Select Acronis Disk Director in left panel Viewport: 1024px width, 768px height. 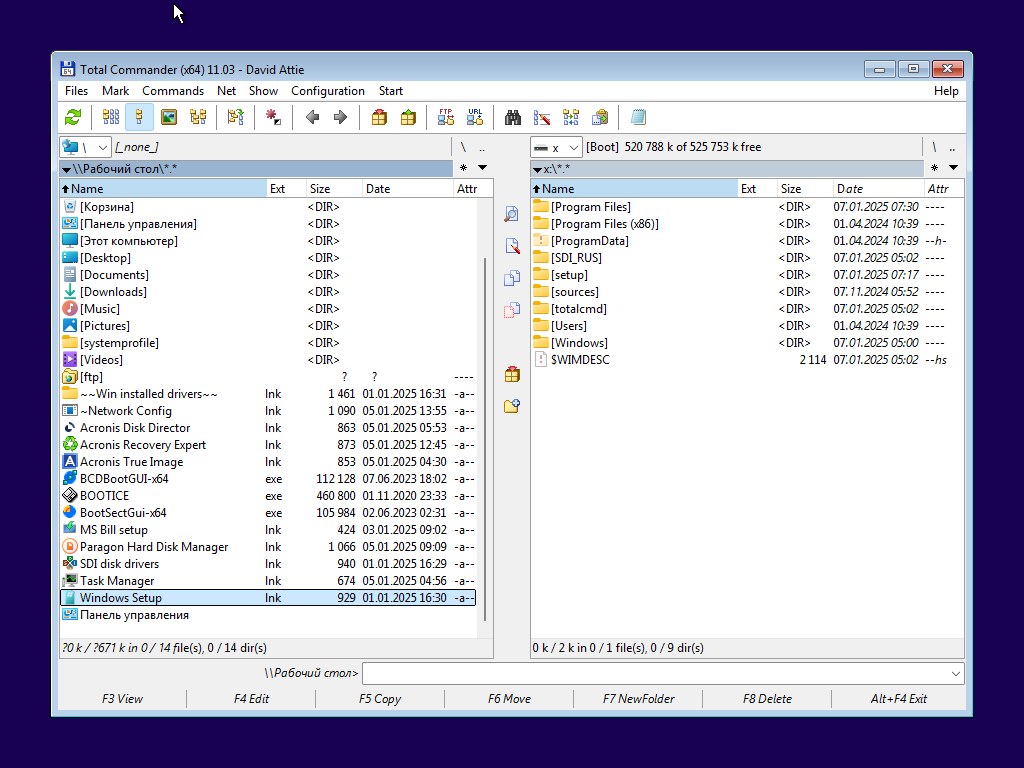tap(268, 428)
